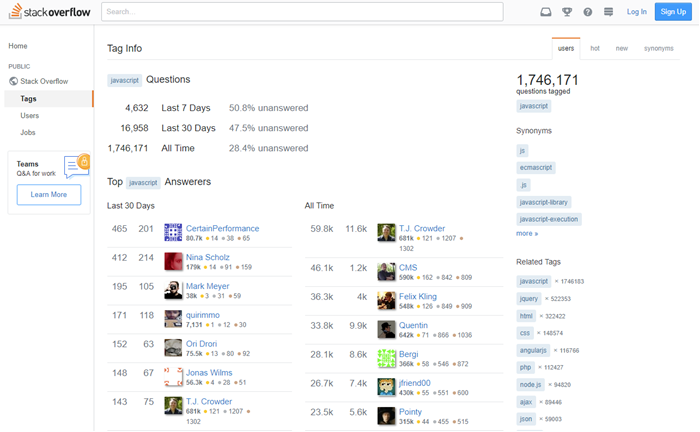
Task: Open Mark Meyer's avatar
Action: 173,290
